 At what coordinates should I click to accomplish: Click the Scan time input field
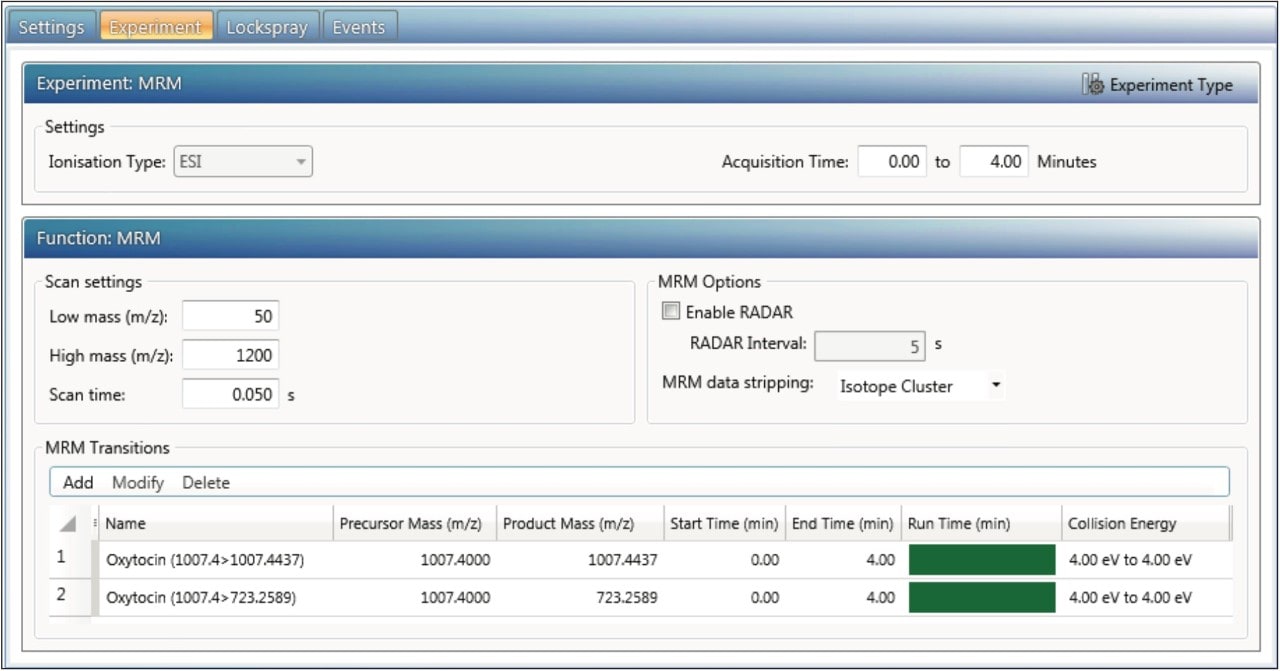(230, 394)
